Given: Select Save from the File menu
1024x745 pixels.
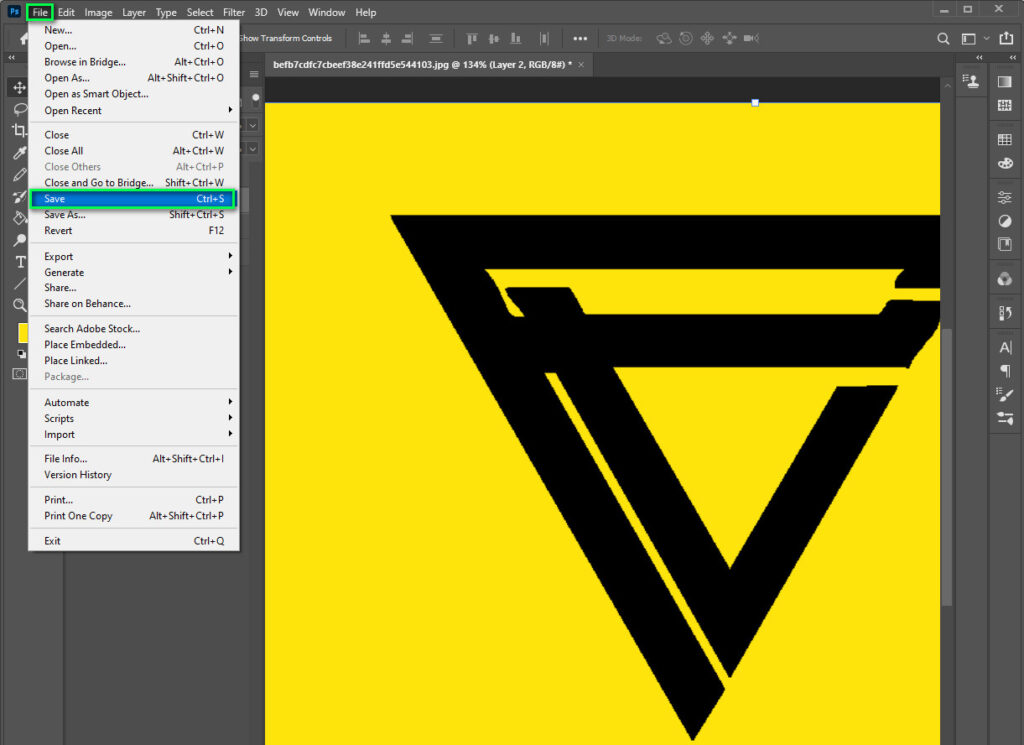Looking at the screenshot, I should 130,198.
